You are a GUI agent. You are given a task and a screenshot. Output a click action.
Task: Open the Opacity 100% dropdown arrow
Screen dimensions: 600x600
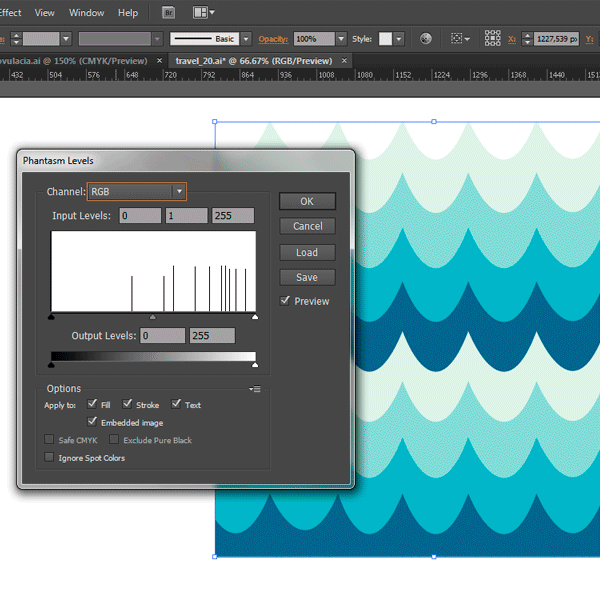(x=341, y=39)
